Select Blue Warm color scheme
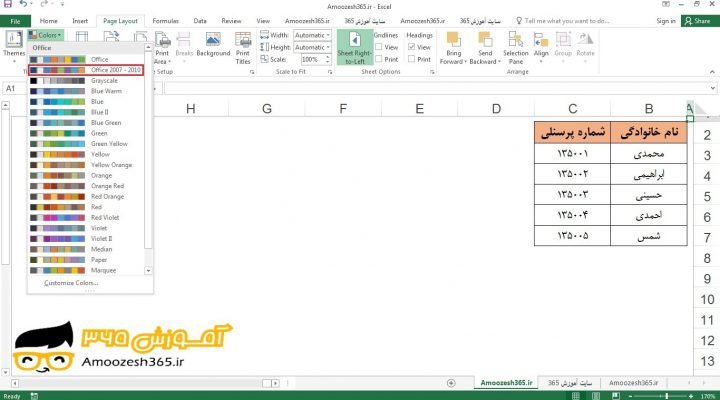Screen dimensions: 720x400 (86, 91)
